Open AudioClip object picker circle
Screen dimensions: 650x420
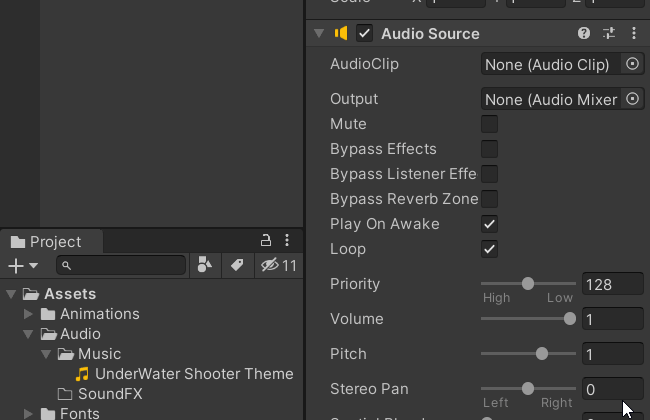[x=632, y=64]
